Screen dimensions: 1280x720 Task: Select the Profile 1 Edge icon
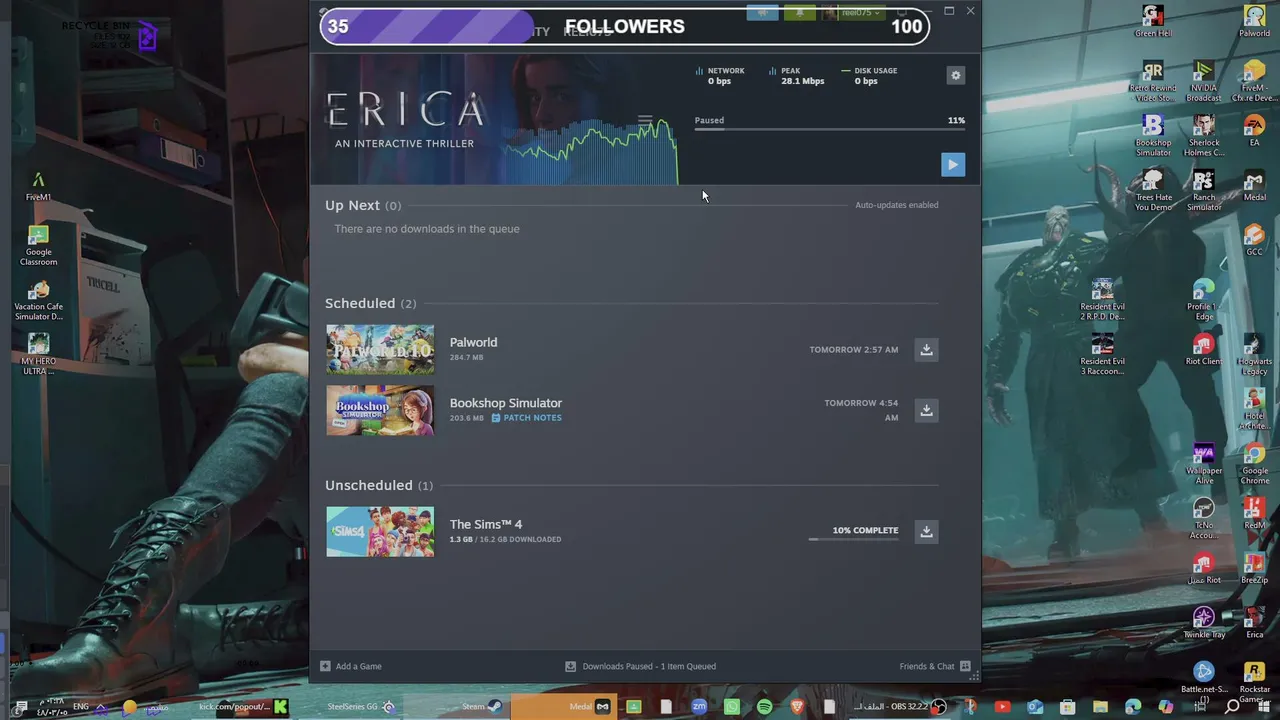(x=1204, y=300)
